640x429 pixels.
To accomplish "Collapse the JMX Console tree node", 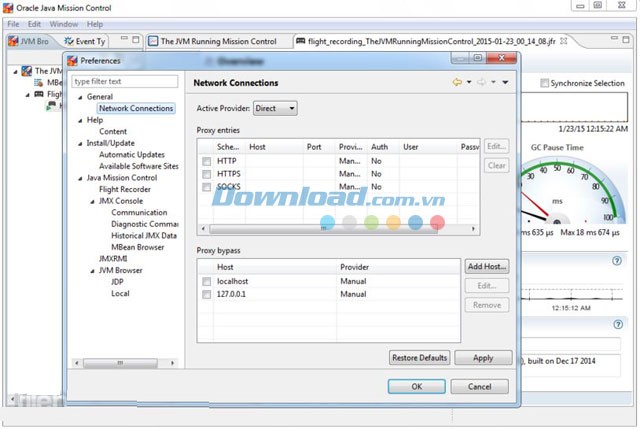I will coord(90,201).
